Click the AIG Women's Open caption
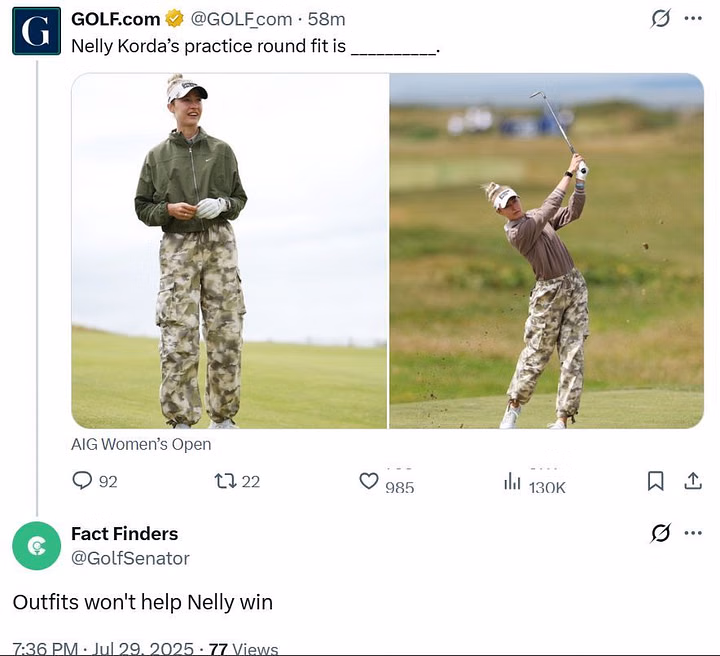The image size is (720, 656). tap(141, 444)
